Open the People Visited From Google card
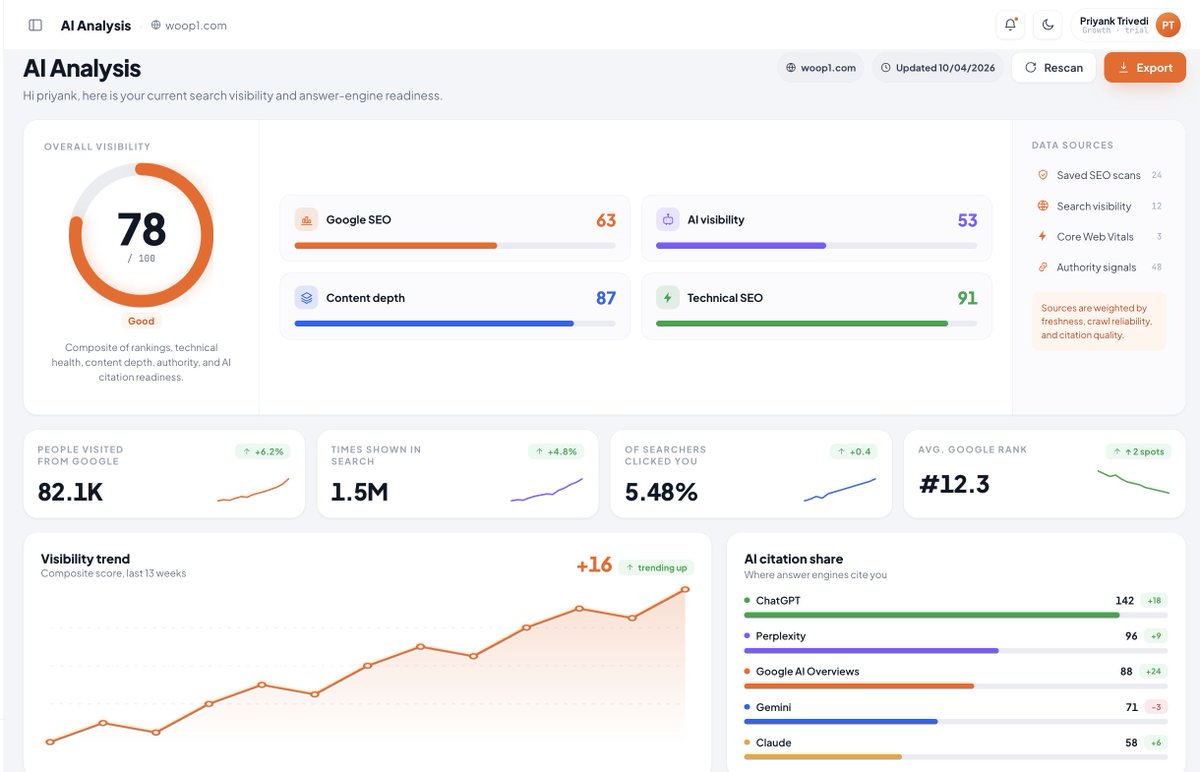Screen dimensions: 1200x772 tap(164, 474)
